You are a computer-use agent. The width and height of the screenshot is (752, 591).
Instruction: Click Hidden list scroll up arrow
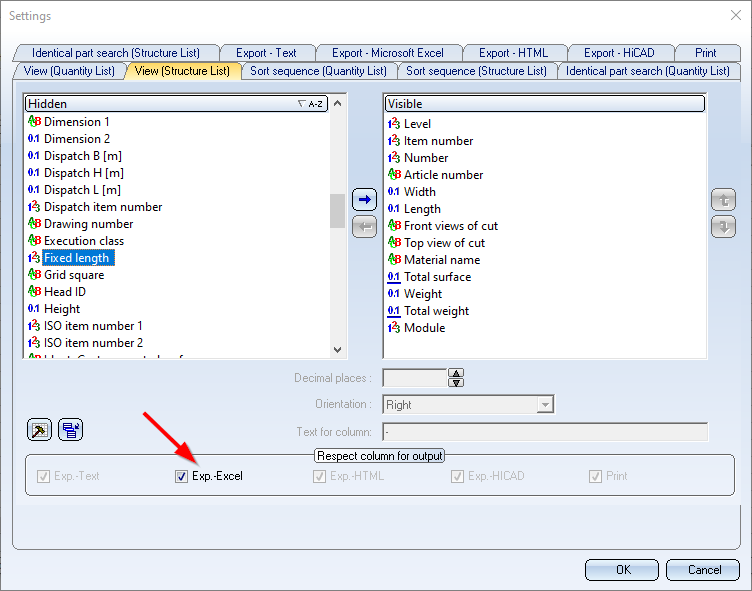click(x=337, y=103)
